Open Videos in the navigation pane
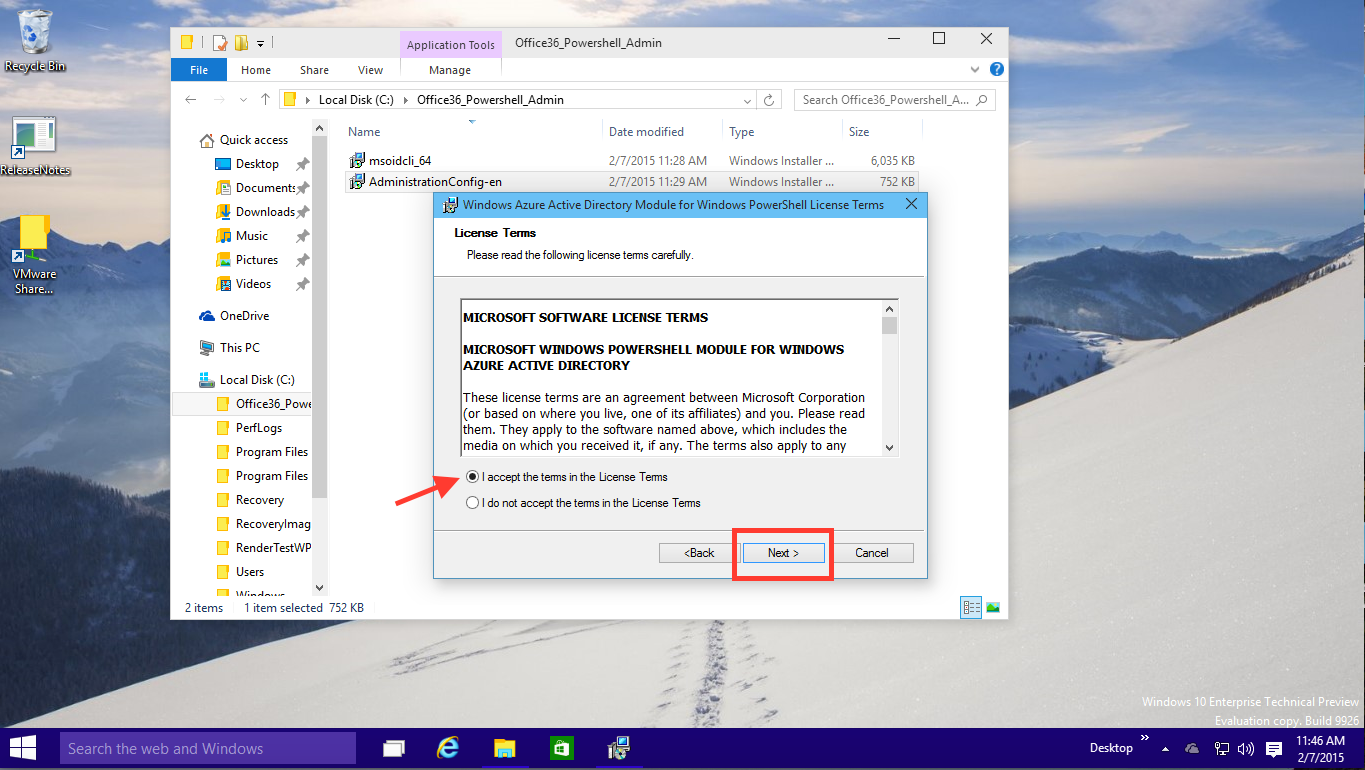1365x770 pixels. pos(253,284)
